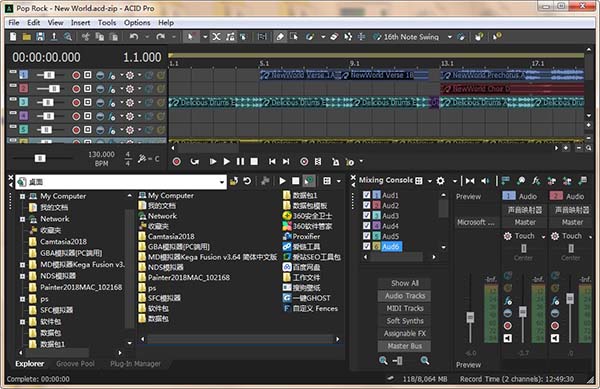The image size is (600, 389).
Task: Click the Master Bus button
Action: [404, 346]
